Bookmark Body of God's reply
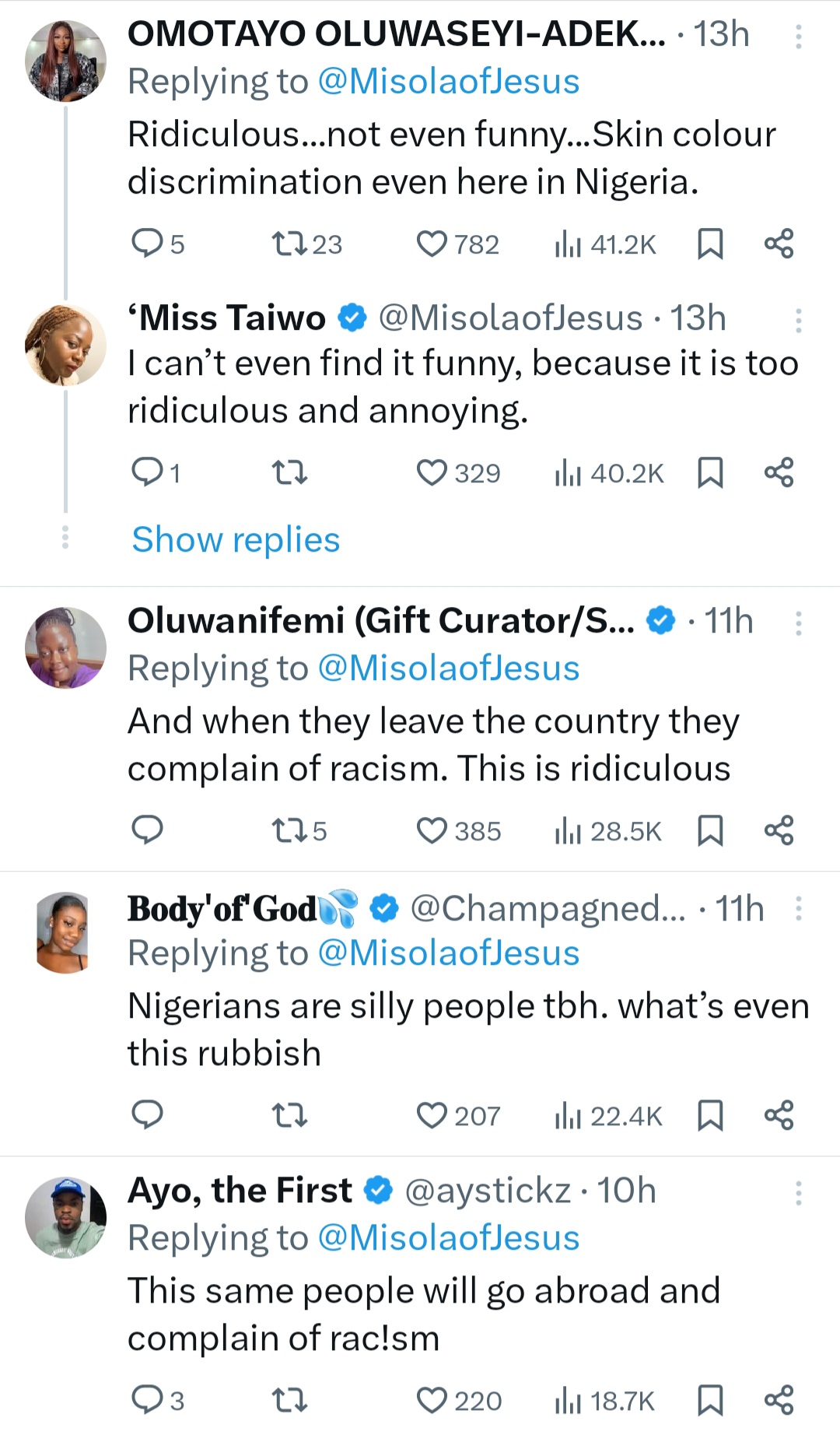This screenshot has height=1435, width=840. click(x=710, y=1116)
